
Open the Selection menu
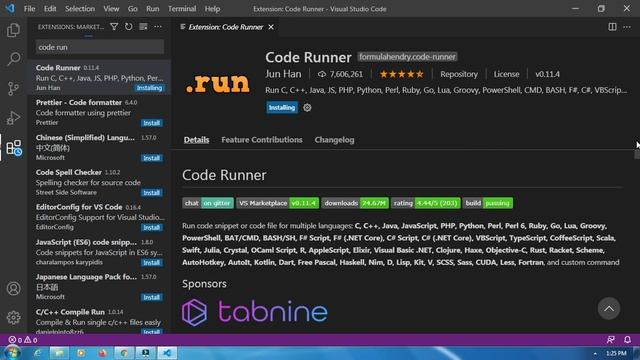point(80,9)
